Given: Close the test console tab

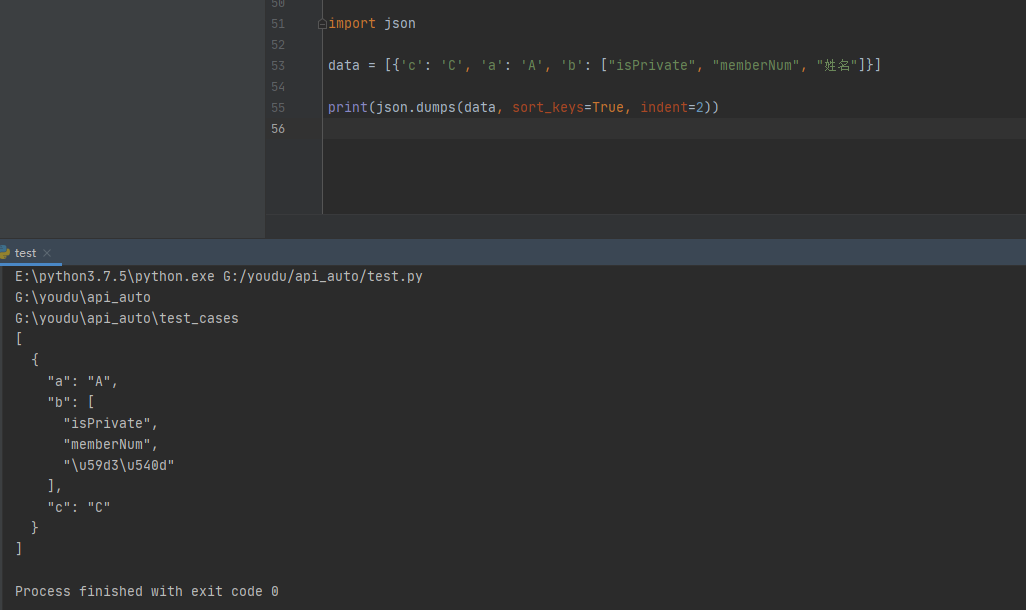Looking at the screenshot, I should 46,253.
